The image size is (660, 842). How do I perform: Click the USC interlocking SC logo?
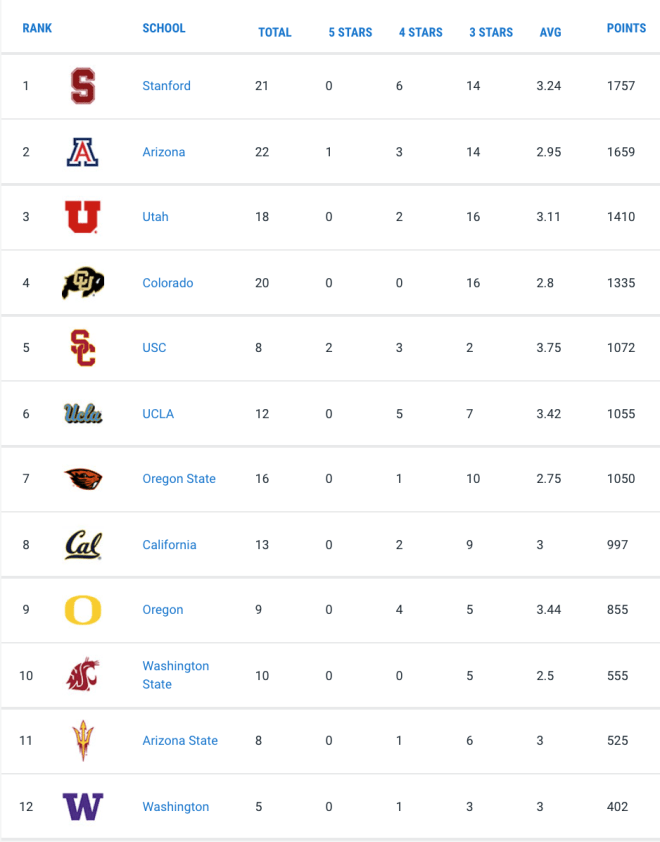(83, 348)
